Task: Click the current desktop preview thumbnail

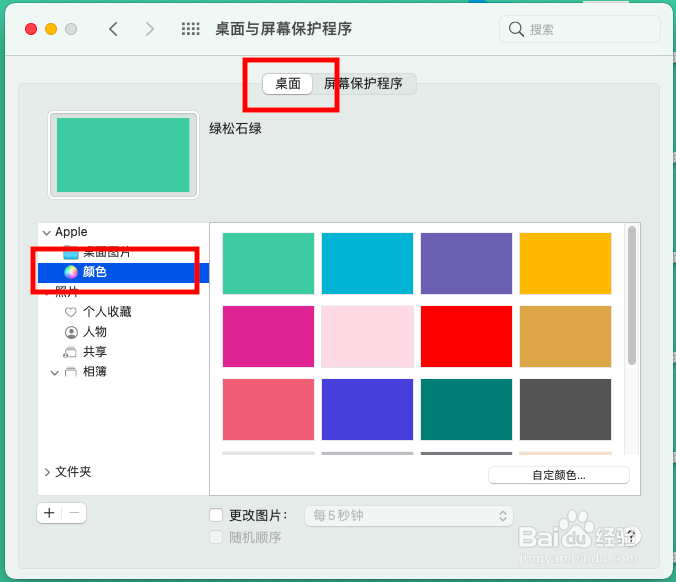Action: (x=123, y=155)
